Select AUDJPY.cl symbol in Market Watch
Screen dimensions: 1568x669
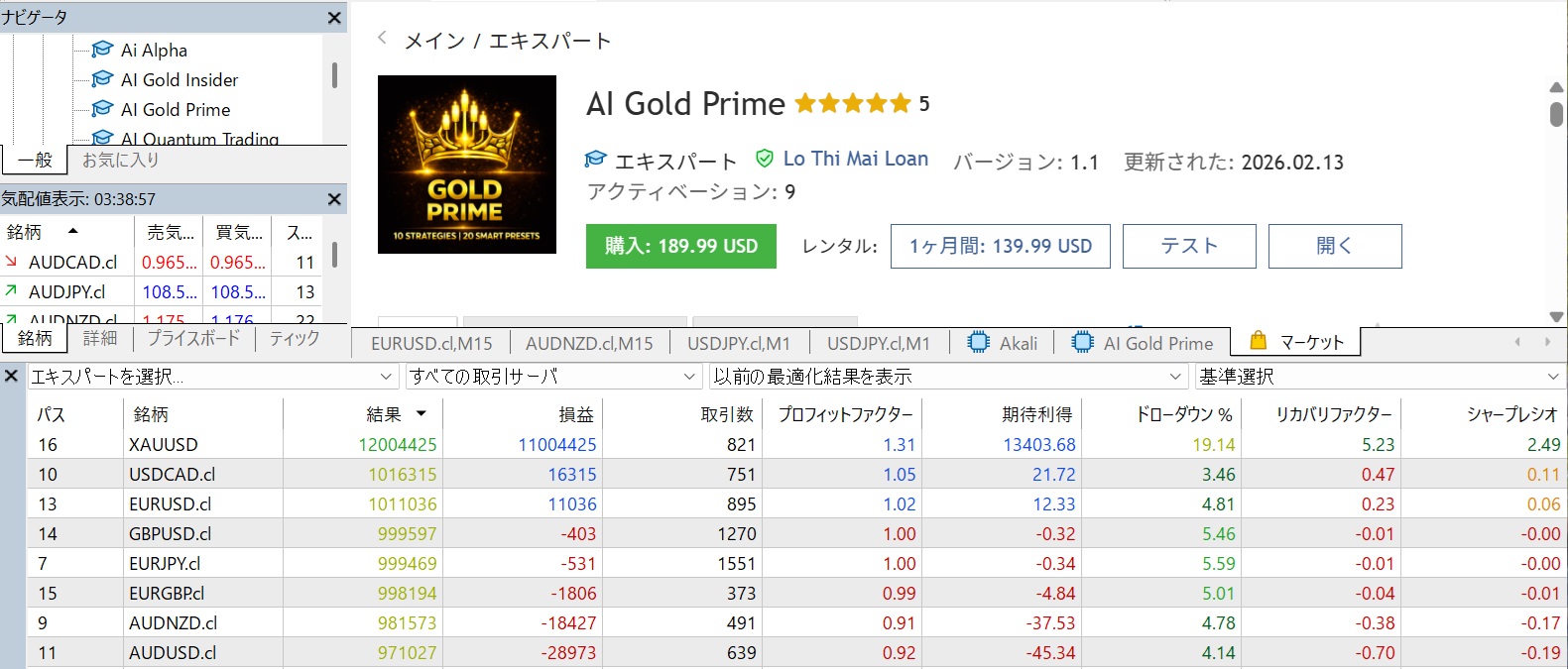(66, 291)
